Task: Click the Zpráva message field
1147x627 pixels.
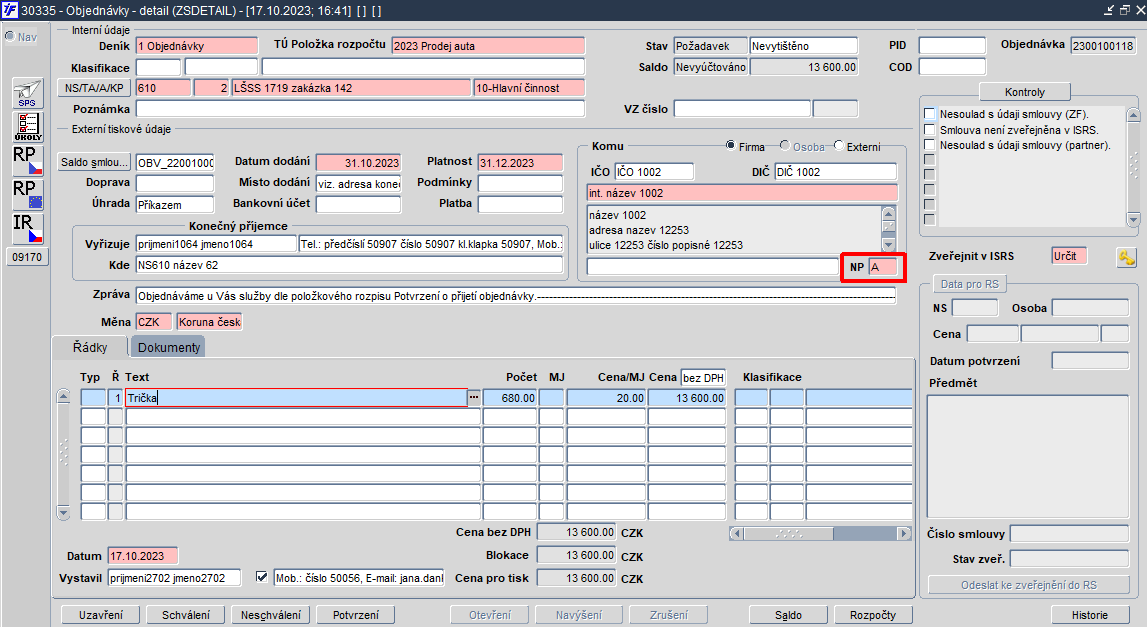Action: [x=516, y=296]
